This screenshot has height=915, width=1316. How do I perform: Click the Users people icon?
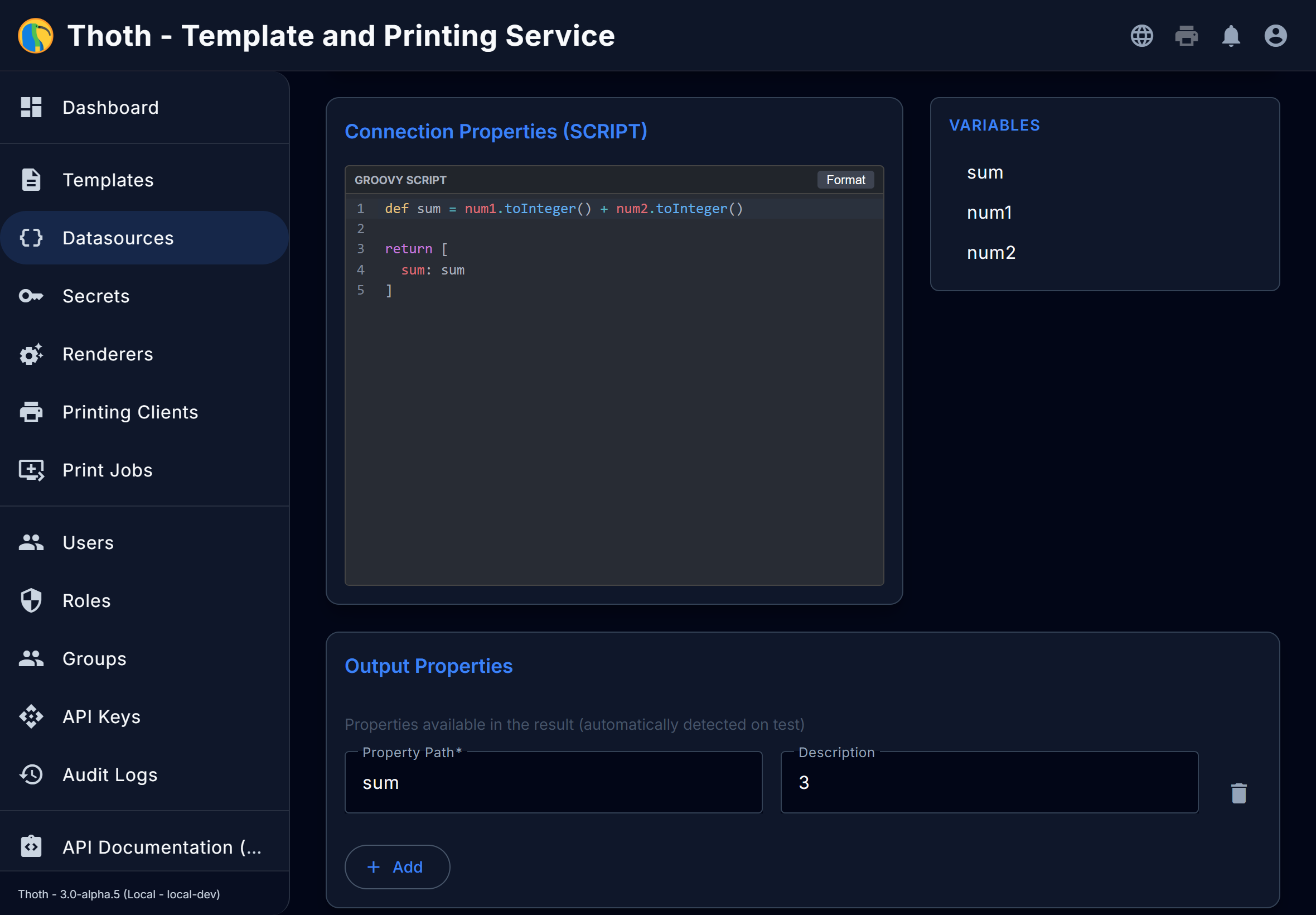click(31, 542)
